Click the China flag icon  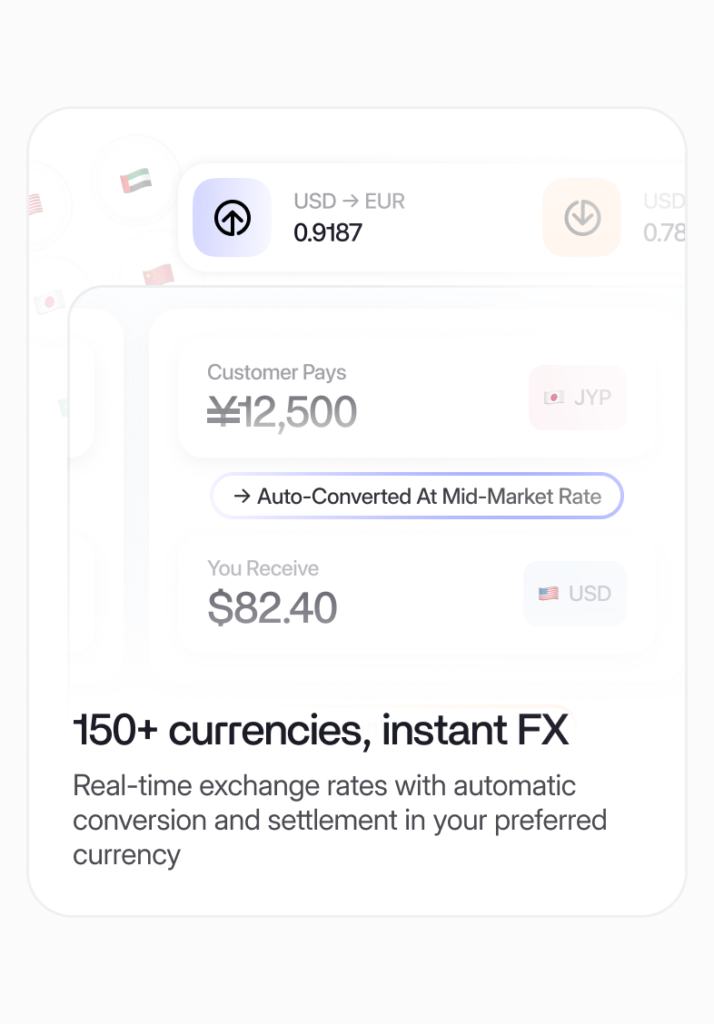pos(158,274)
